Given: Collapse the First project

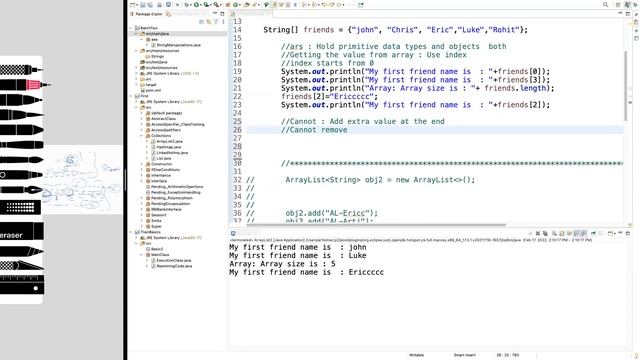Looking at the screenshot, I should point(131,96).
